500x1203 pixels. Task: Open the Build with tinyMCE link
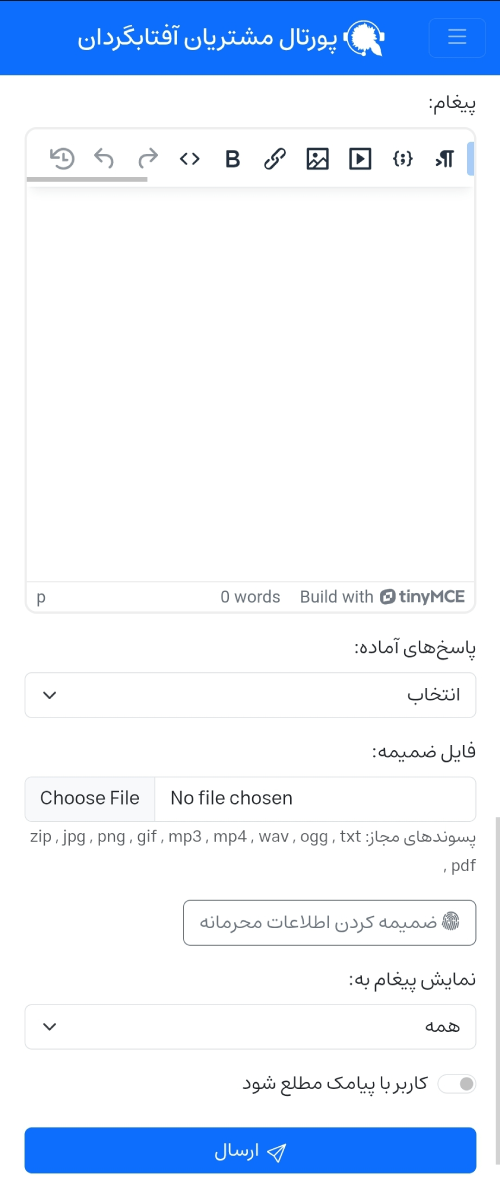pyautogui.click(x=382, y=597)
